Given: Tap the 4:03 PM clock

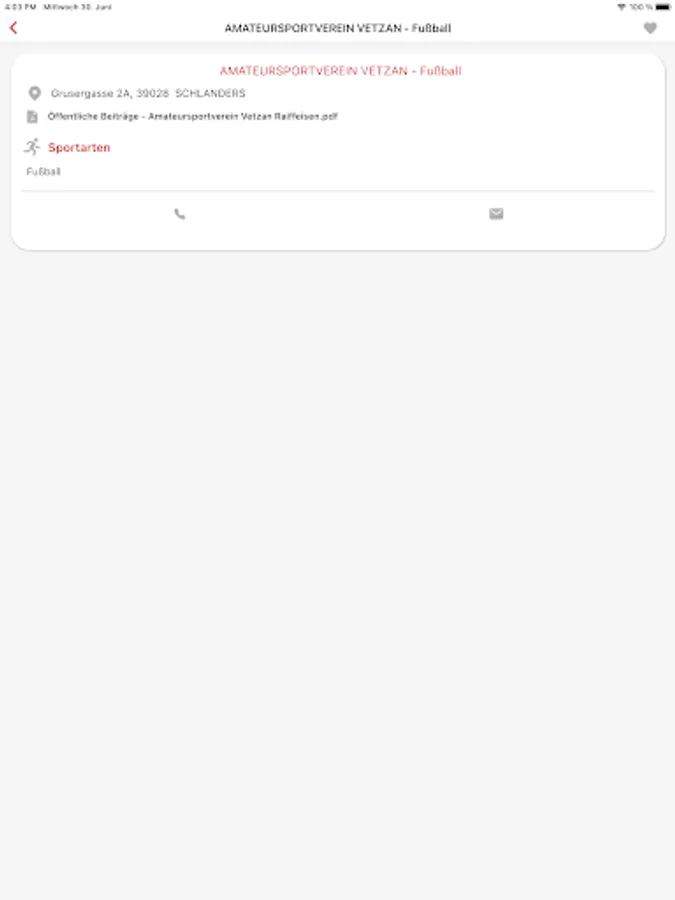Looking at the screenshot, I should coord(20,7).
